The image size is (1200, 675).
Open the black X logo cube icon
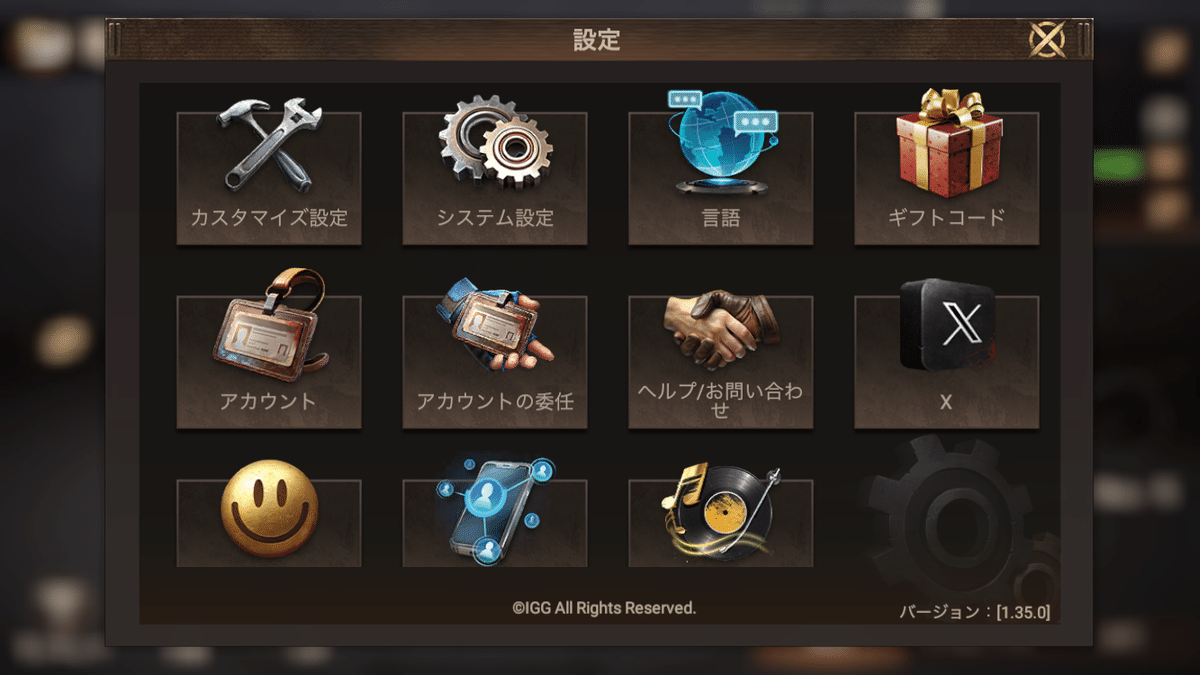[947, 323]
